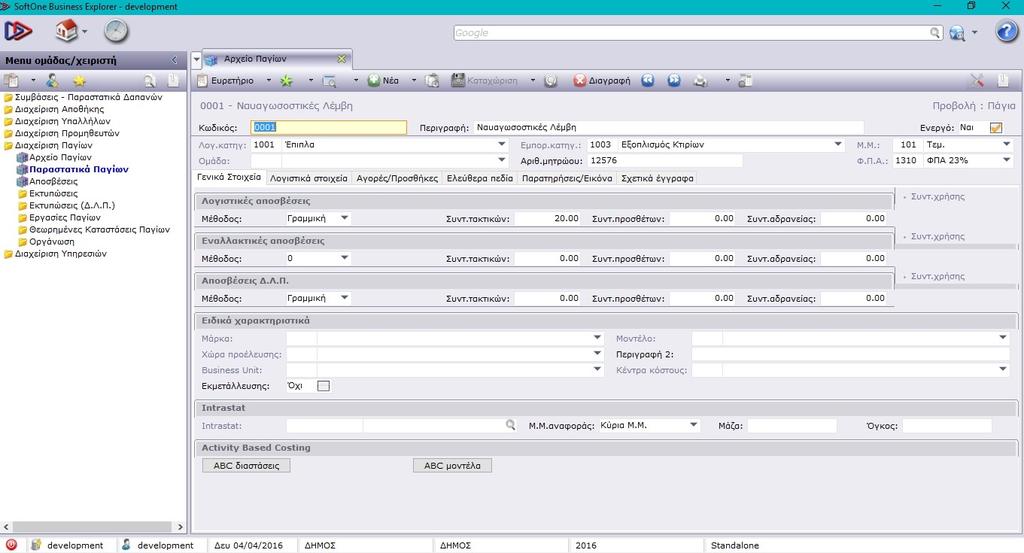This screenshot has width=1024, height=553.
Task: Open the Φ.Π.Α. 23% dropdown
Action: click(1006, 160)
